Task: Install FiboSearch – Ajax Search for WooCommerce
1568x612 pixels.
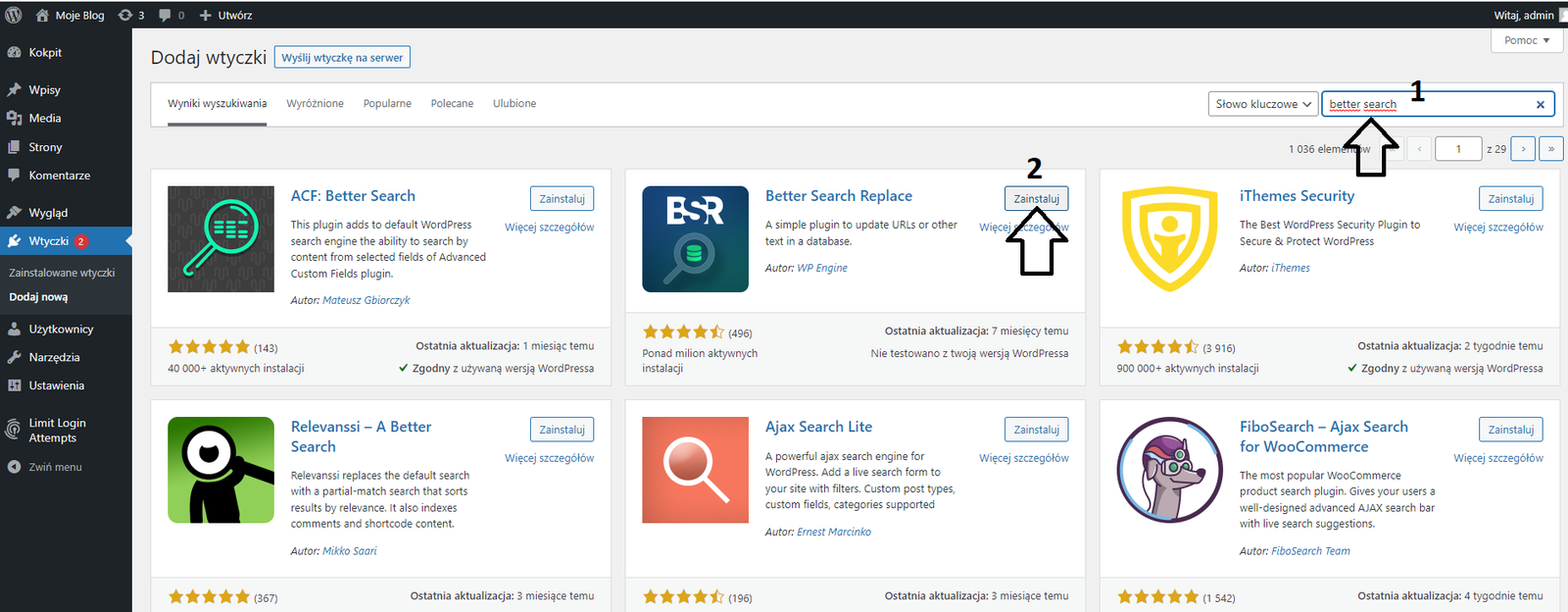Action: [1510, 430]
